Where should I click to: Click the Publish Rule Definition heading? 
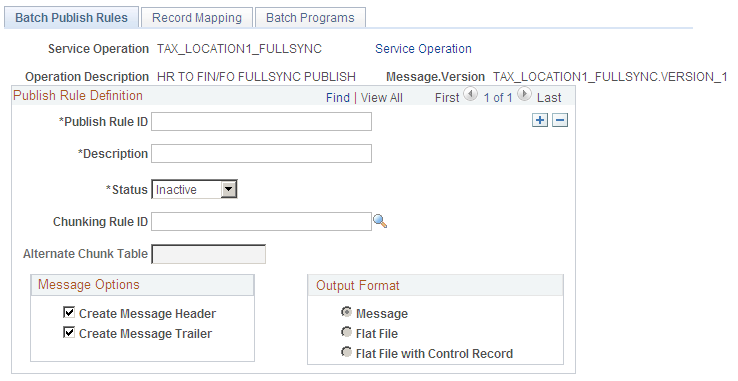[78, 96]
